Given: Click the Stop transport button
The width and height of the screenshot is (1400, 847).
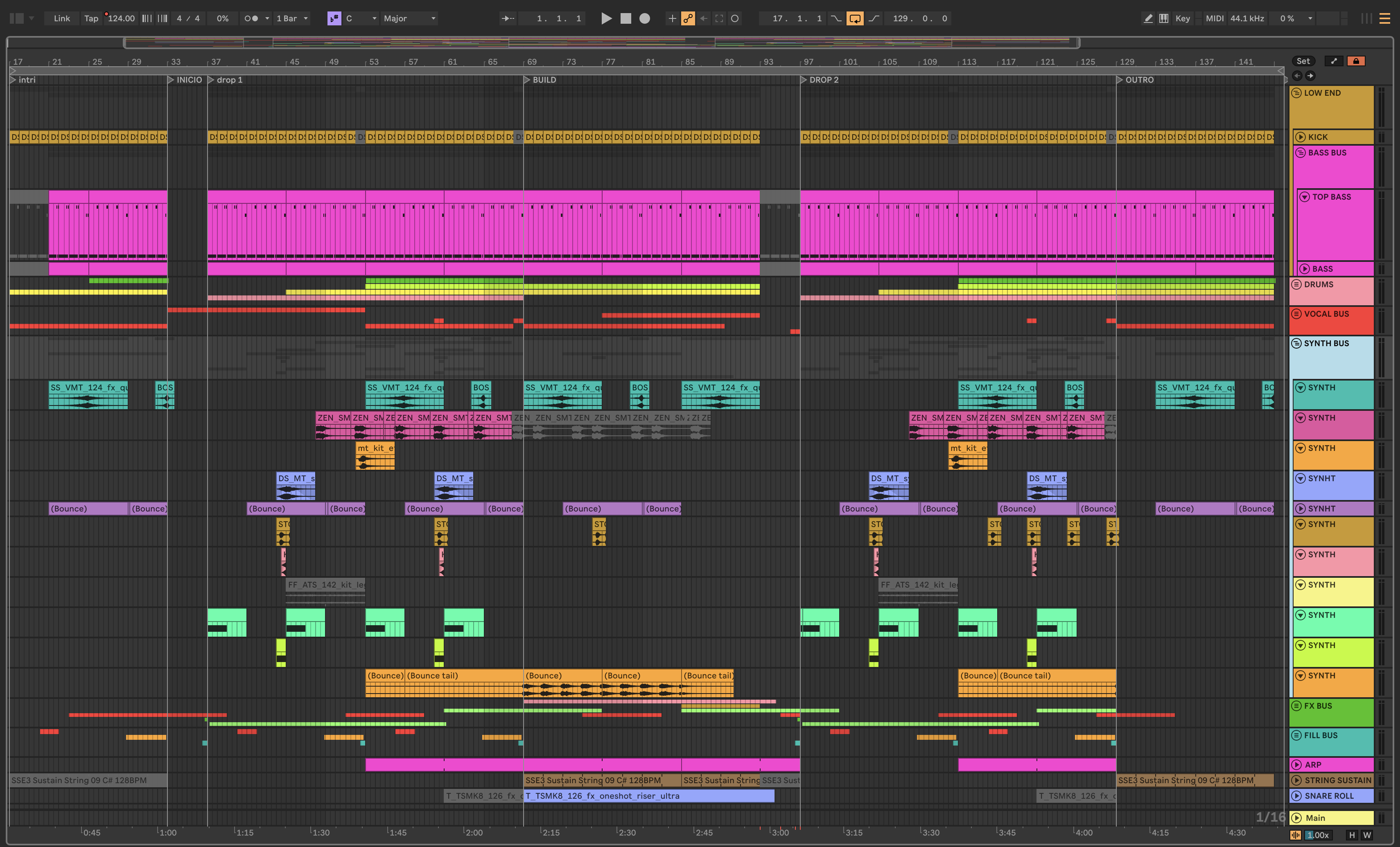Looking at the screenshot, I should tap(625, 18).
